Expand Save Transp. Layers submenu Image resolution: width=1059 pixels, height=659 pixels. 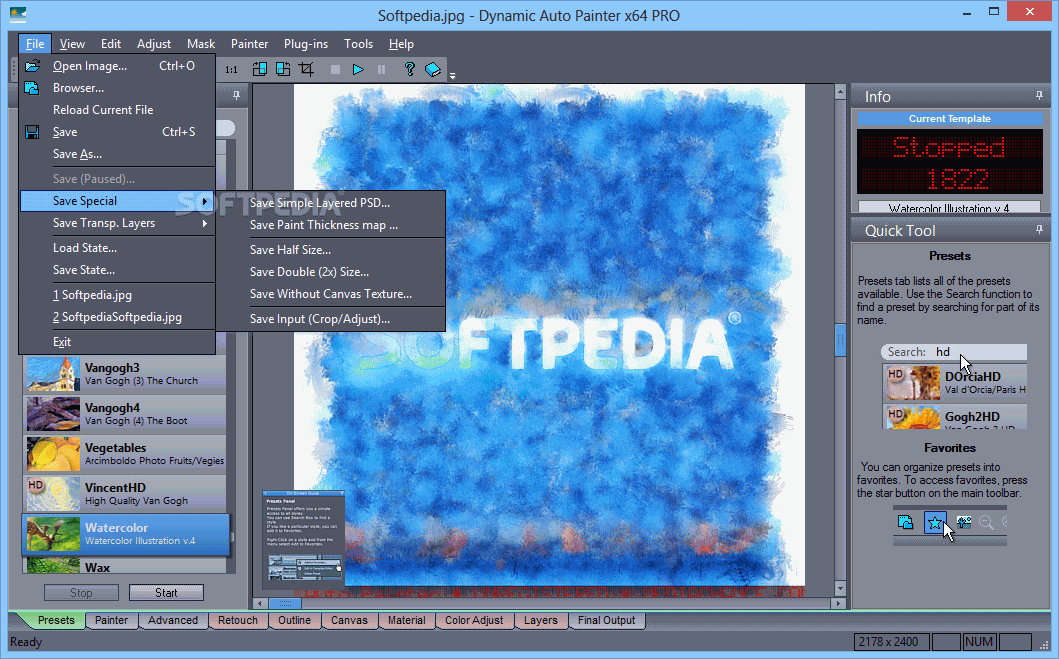pyautogui.click(x=118, y=223)
